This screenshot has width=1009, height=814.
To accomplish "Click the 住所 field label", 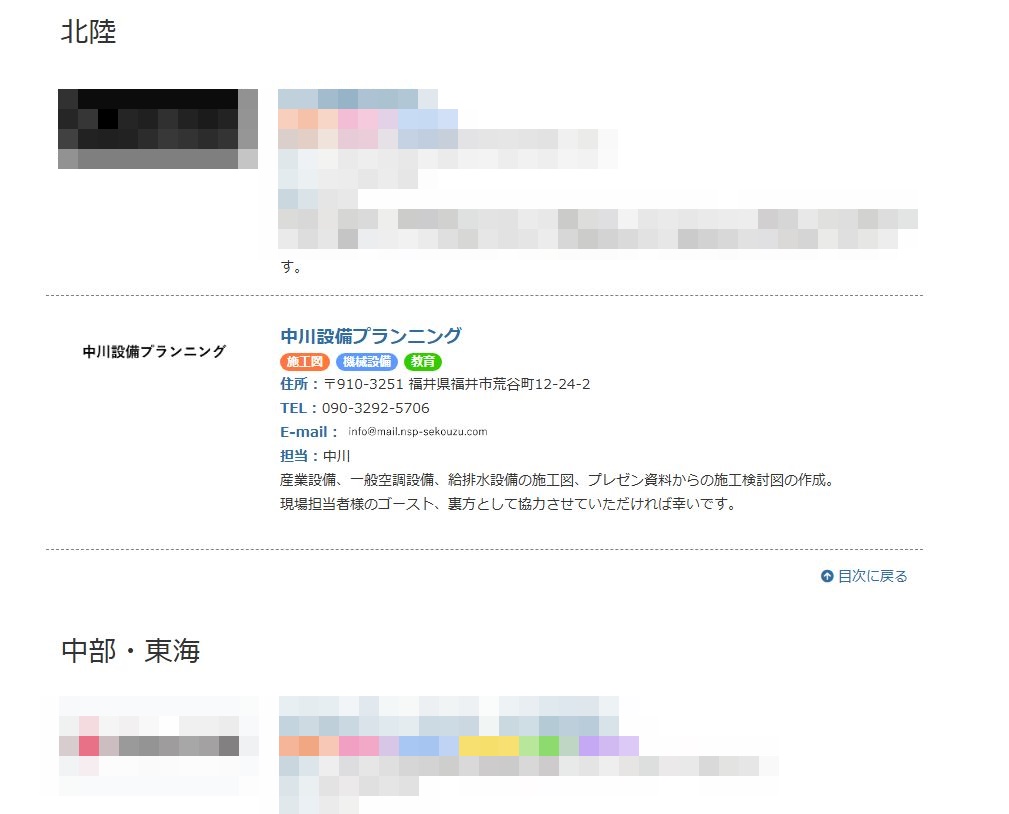I will tap(294, 384).
